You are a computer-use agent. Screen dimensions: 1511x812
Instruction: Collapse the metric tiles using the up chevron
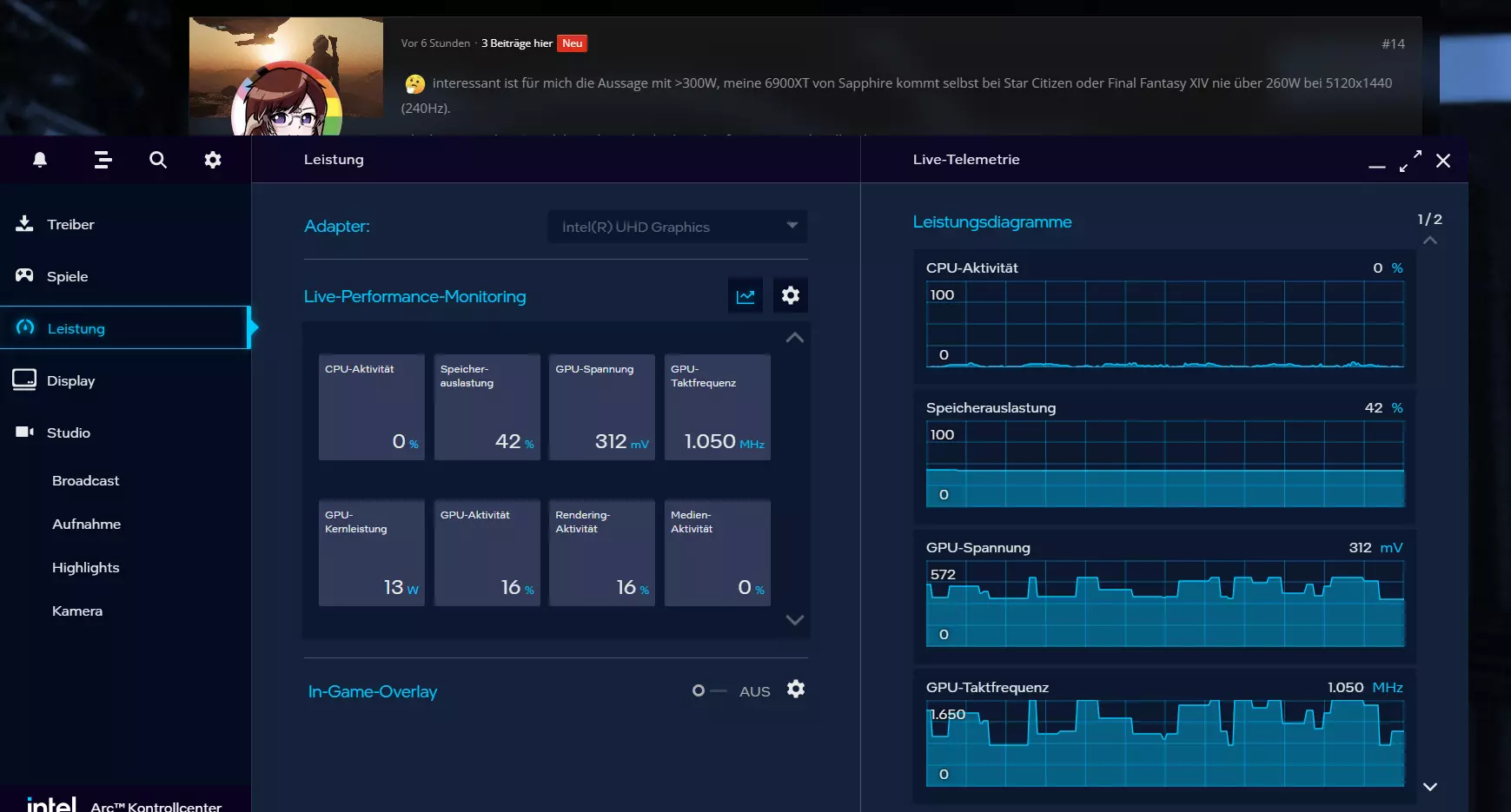(794, 338)
